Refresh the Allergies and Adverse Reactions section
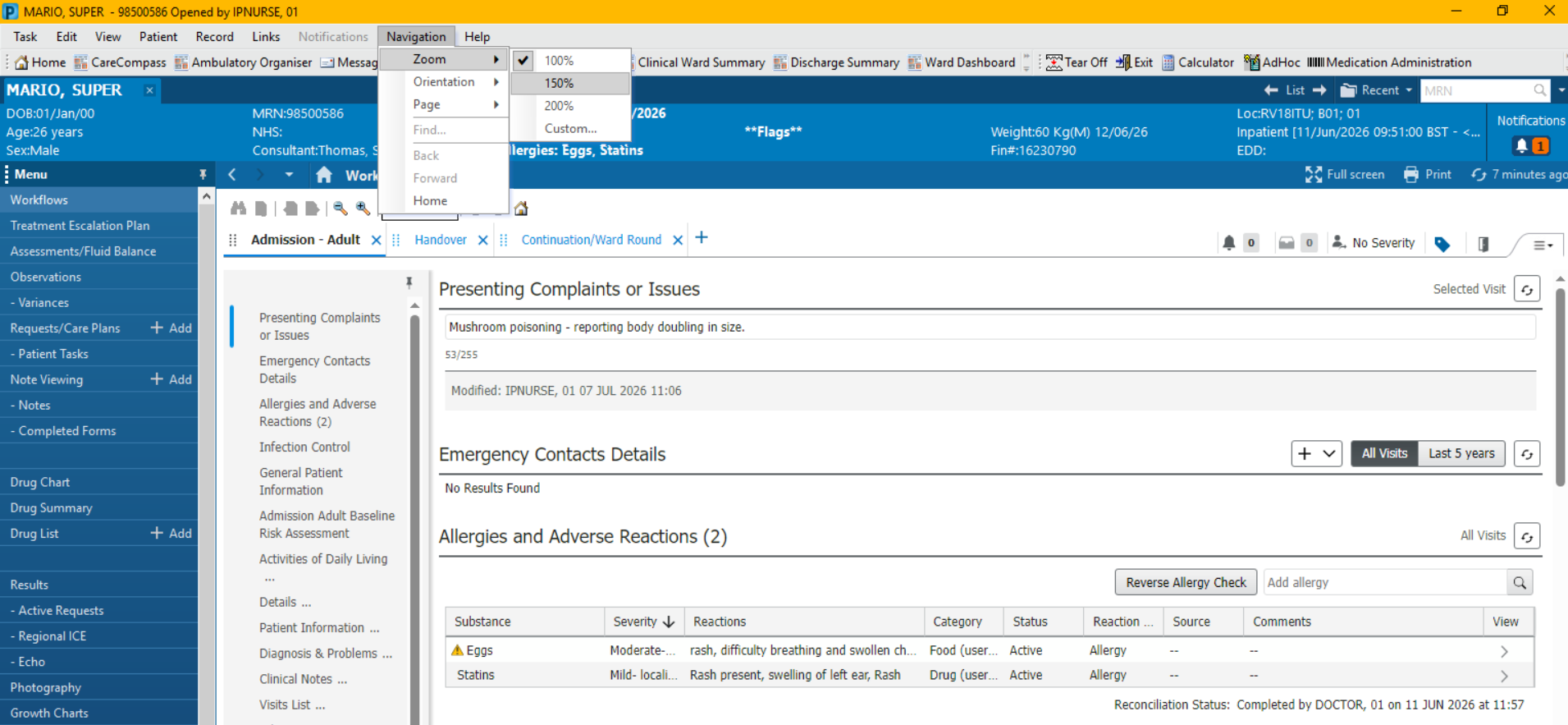 click(1527, 536)
